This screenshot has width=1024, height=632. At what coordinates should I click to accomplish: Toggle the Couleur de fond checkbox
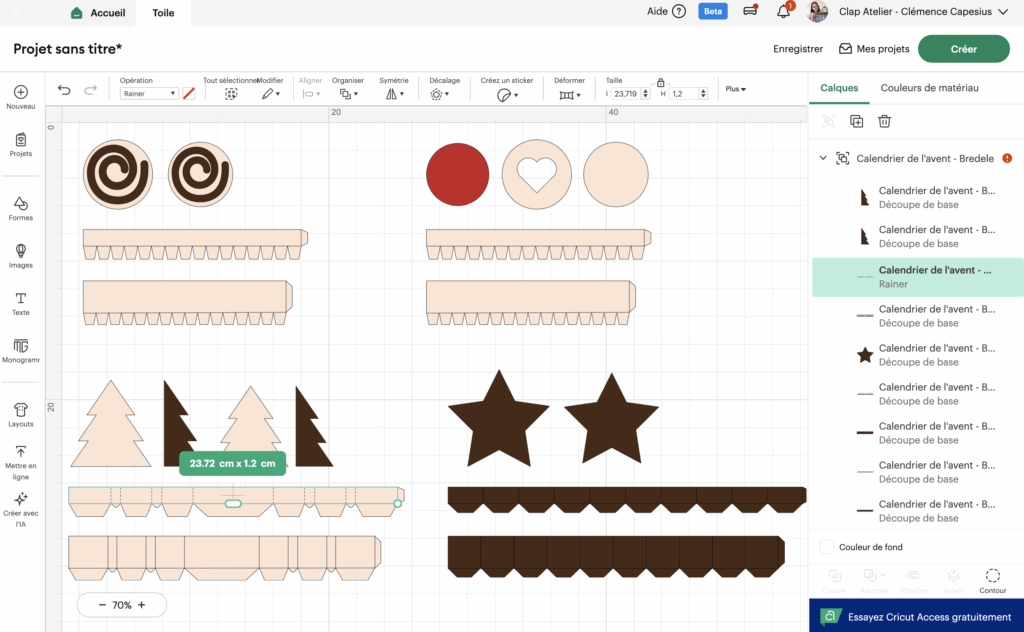click(x=827, y=547)
